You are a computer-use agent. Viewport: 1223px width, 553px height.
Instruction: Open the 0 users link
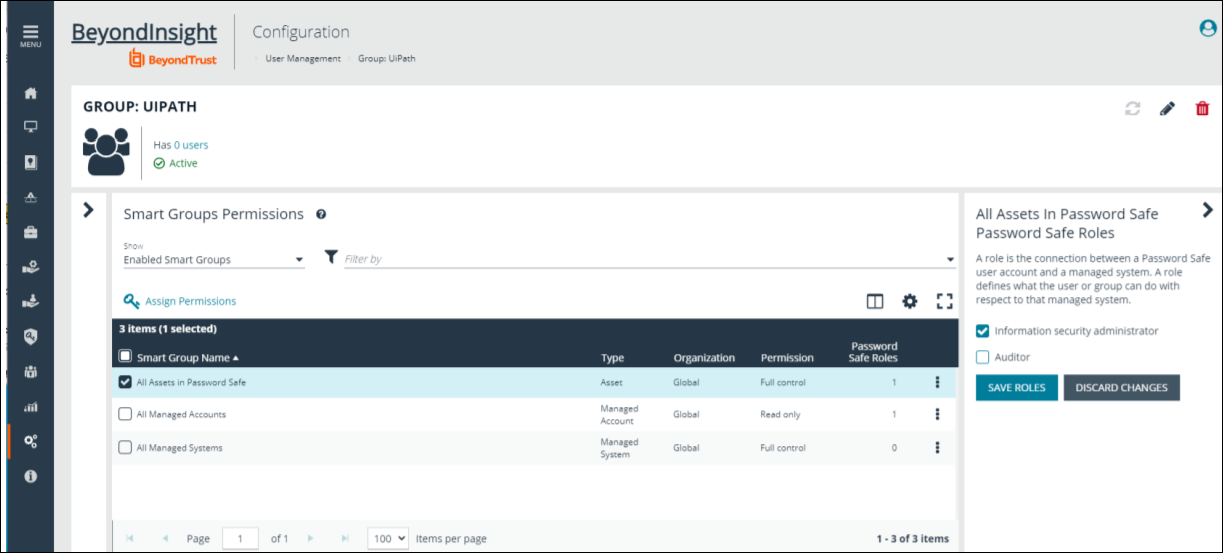tap(191, 145)
